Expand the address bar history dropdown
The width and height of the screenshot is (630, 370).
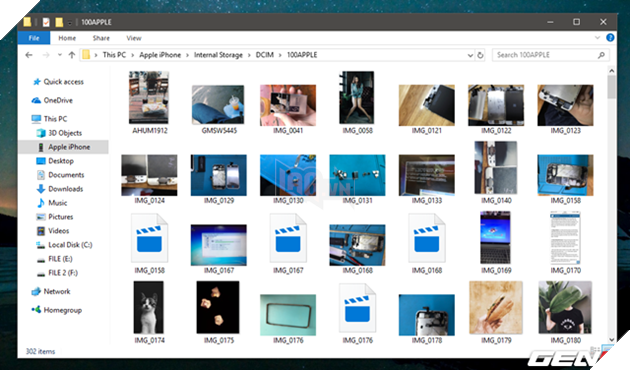[x=470, y=55]
